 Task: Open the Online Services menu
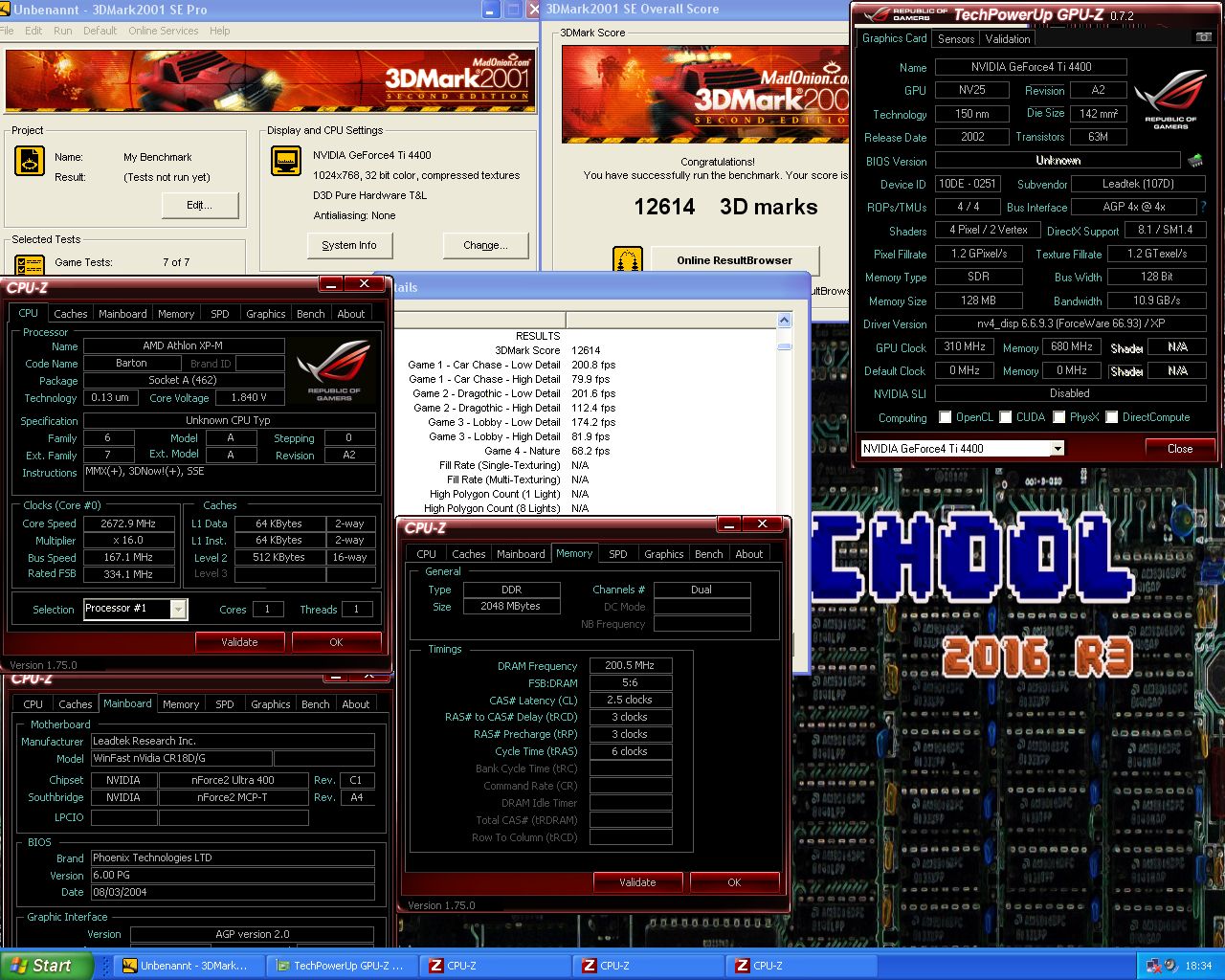(164, 31)
